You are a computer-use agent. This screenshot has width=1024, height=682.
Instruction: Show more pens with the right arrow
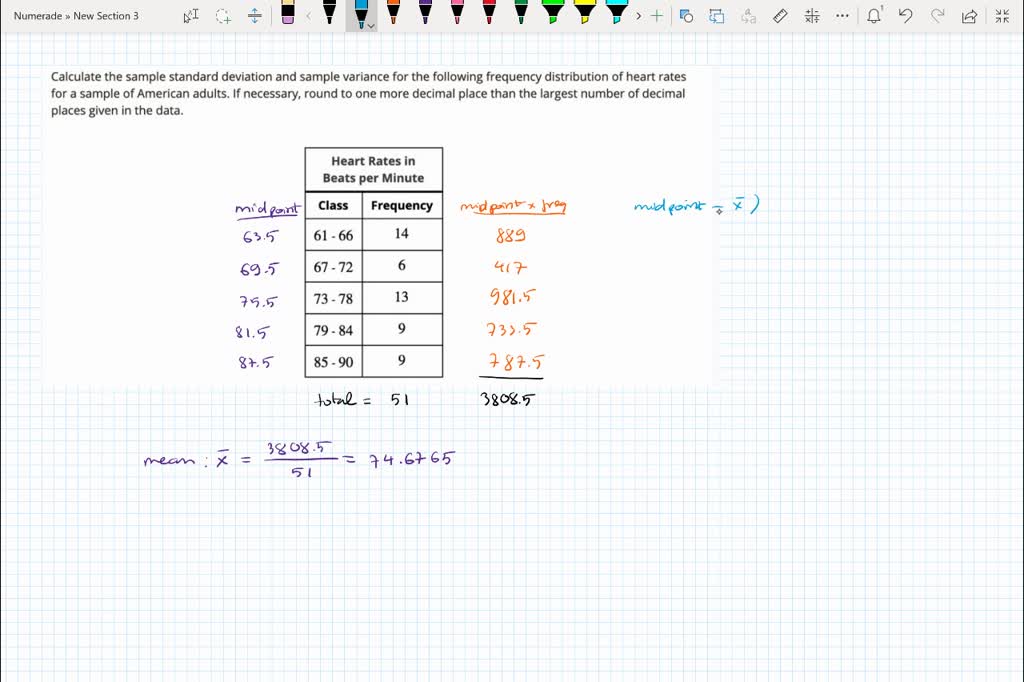click(639, 16)
